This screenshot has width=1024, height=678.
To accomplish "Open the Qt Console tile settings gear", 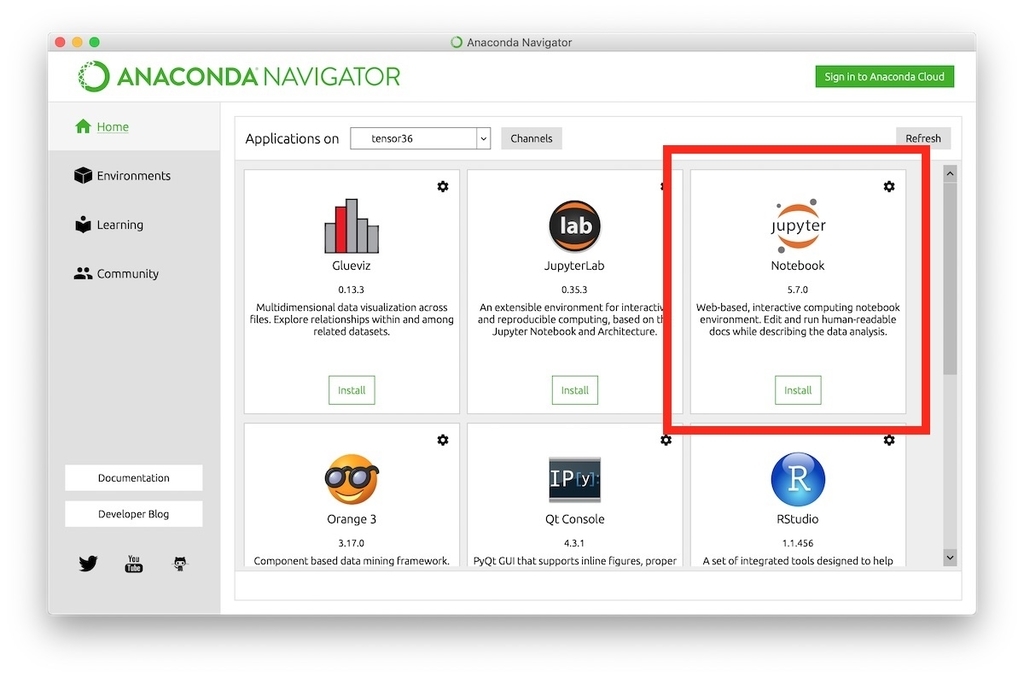I will [x=665, y=440].
